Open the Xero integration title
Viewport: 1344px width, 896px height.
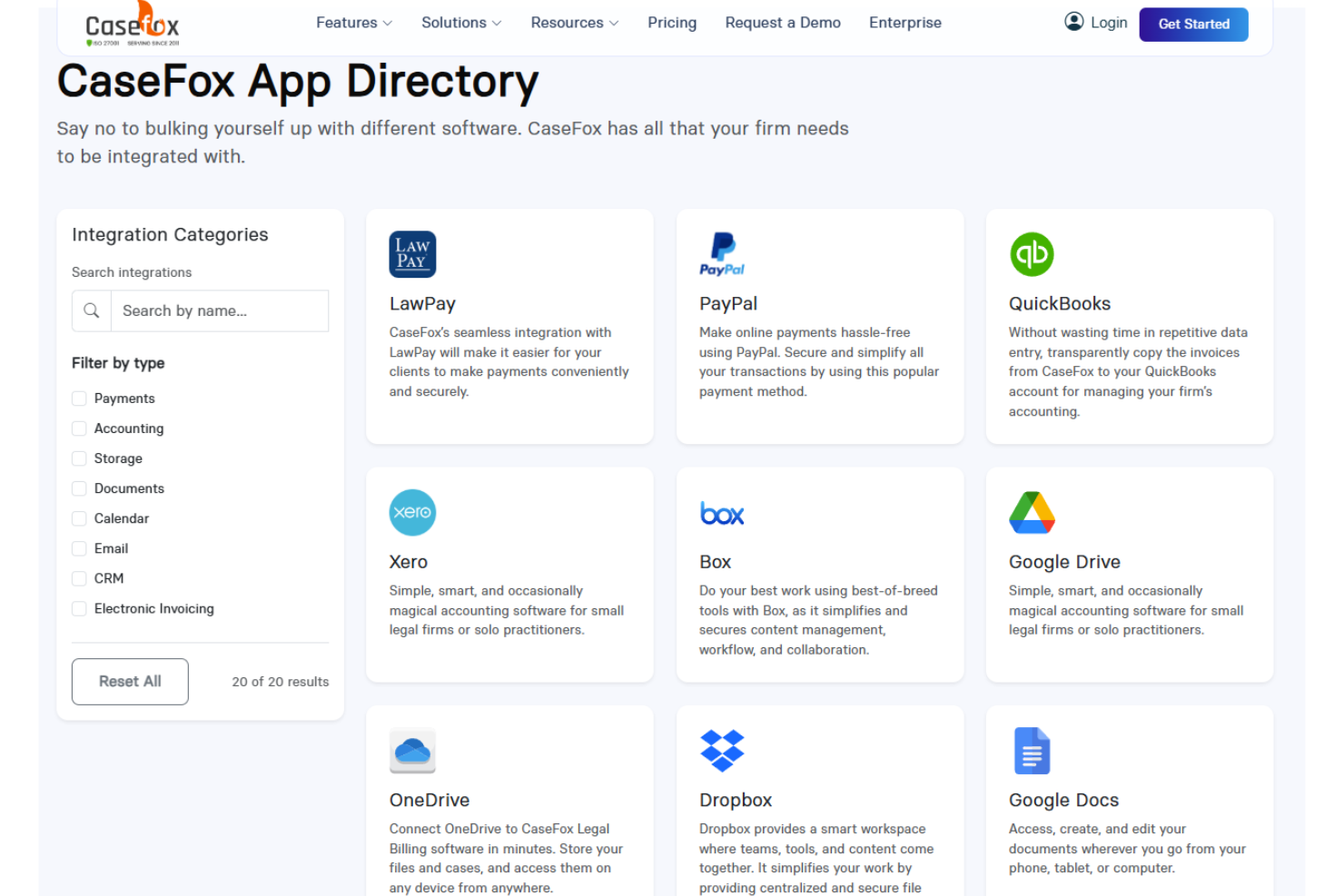pyautogui.click(x=409, y=562)
